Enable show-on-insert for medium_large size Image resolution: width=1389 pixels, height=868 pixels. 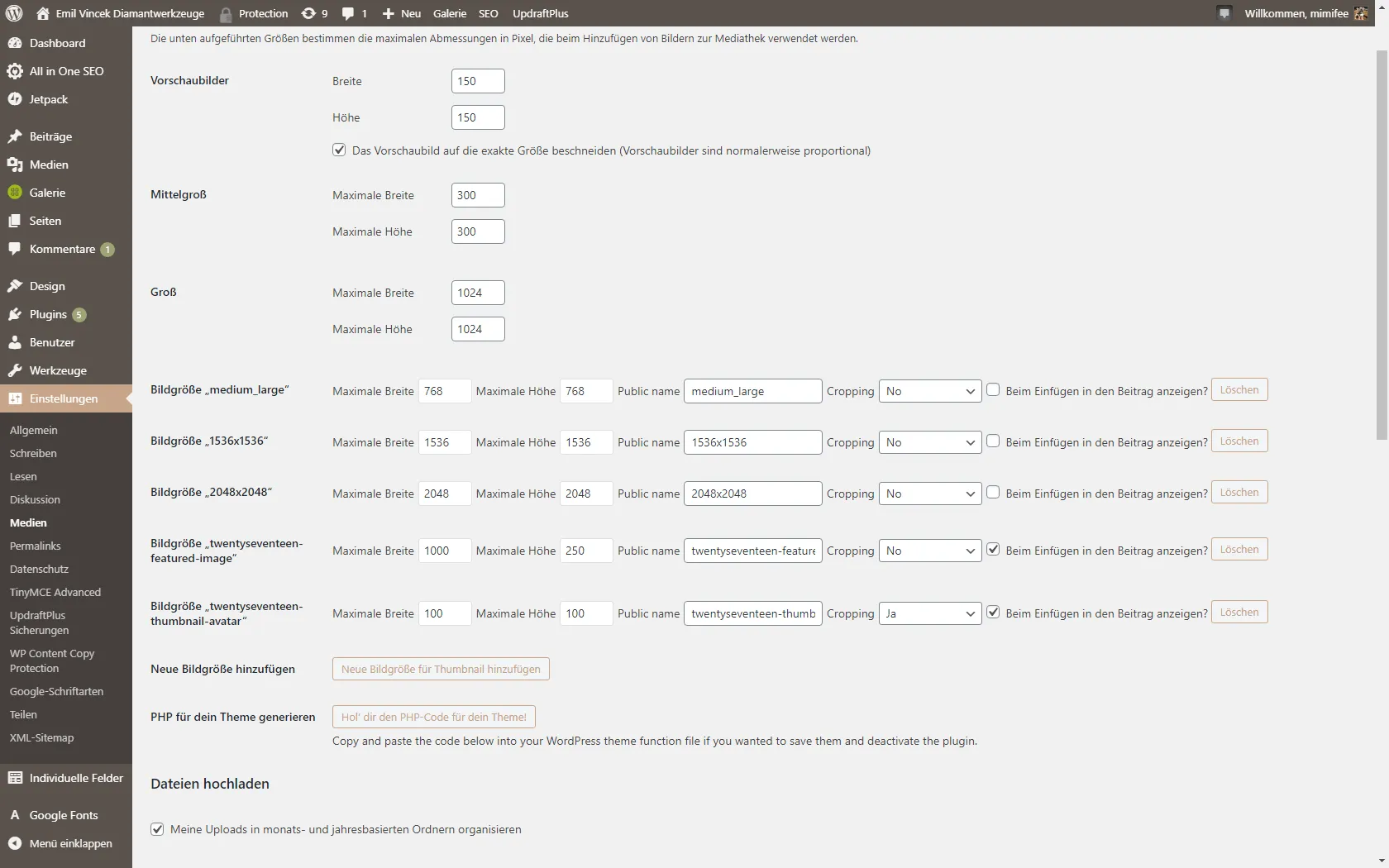(x=993, y=389)
